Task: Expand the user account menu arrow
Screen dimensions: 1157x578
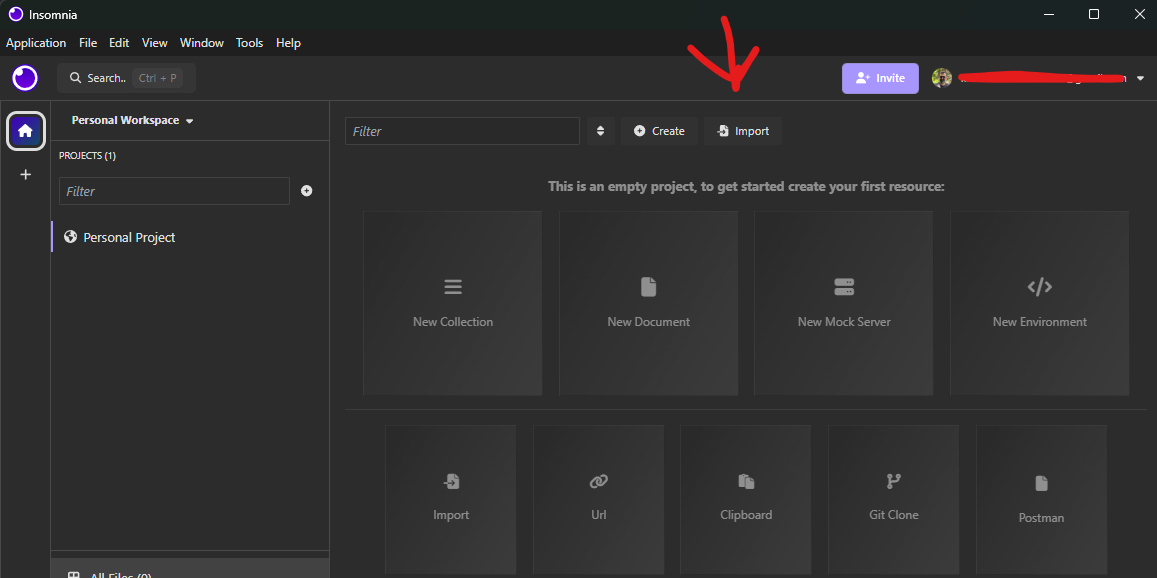Action: (x=1140, y=78)
